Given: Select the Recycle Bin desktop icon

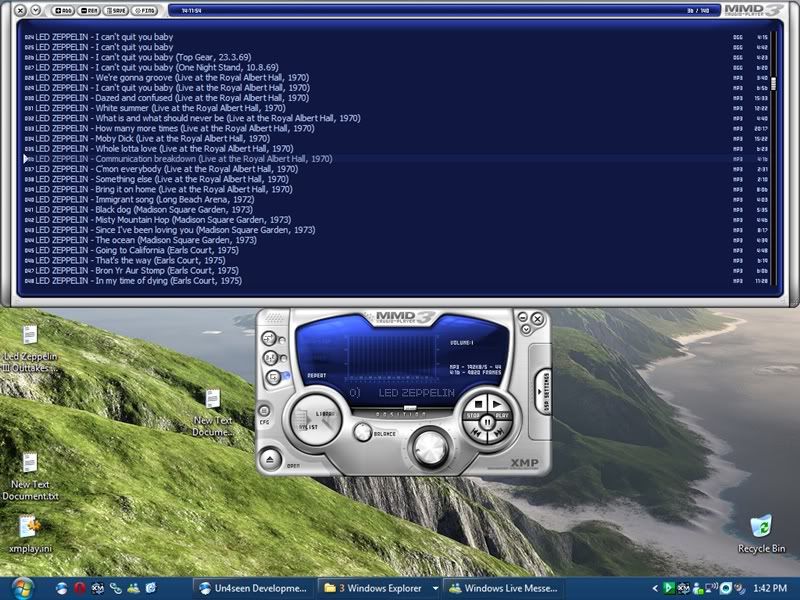Looking at the screenshot, I should (761, 534).
